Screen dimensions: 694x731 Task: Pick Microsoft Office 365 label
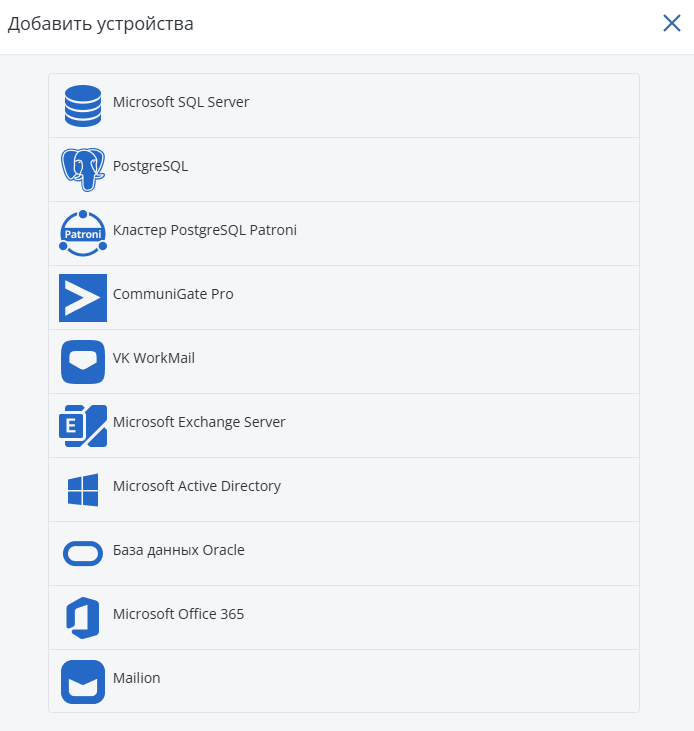(x=178, y=614)
